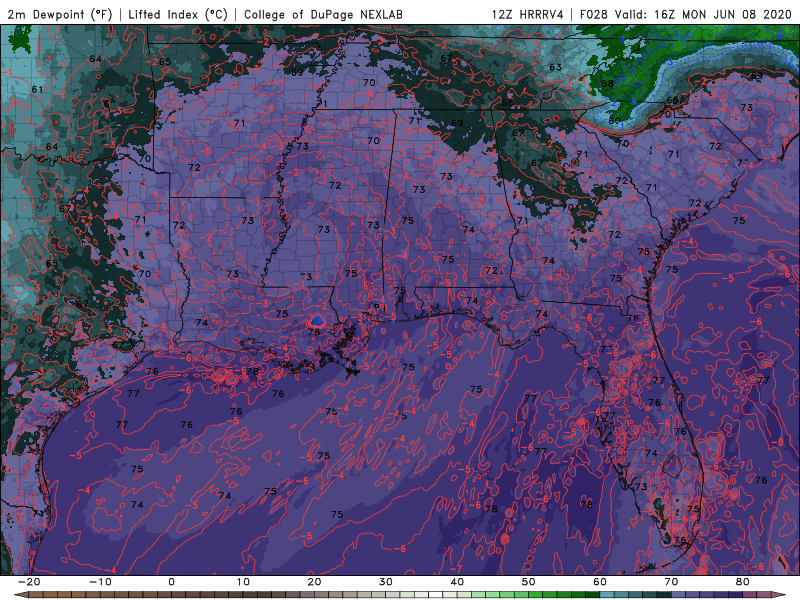
Task: Click the "2m Dewpoint (°F)" title text
Action: click(59, 14)
